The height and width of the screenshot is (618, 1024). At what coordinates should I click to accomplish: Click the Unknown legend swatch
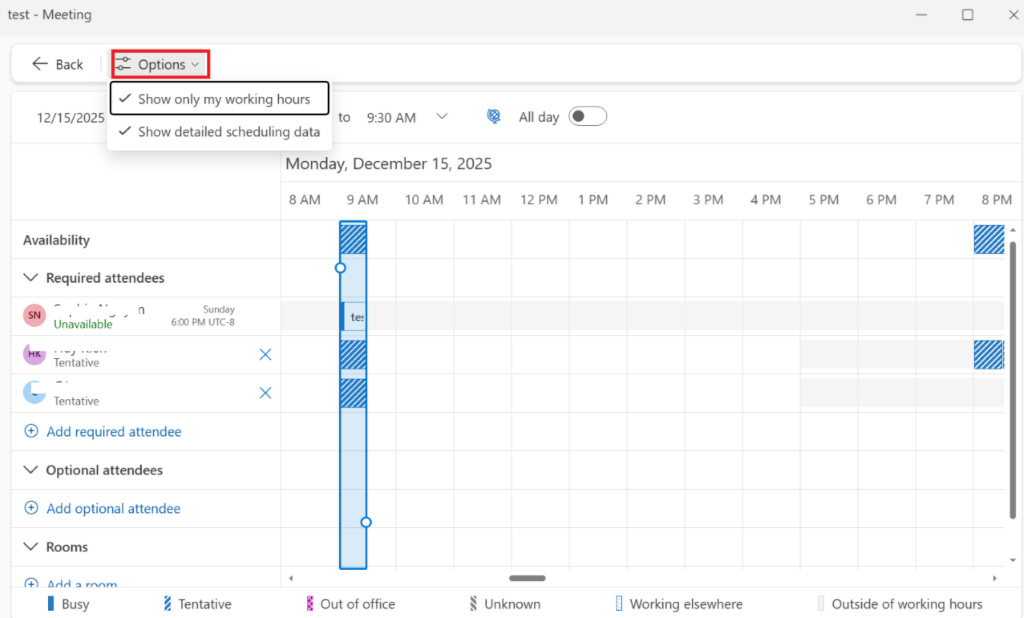473,604
